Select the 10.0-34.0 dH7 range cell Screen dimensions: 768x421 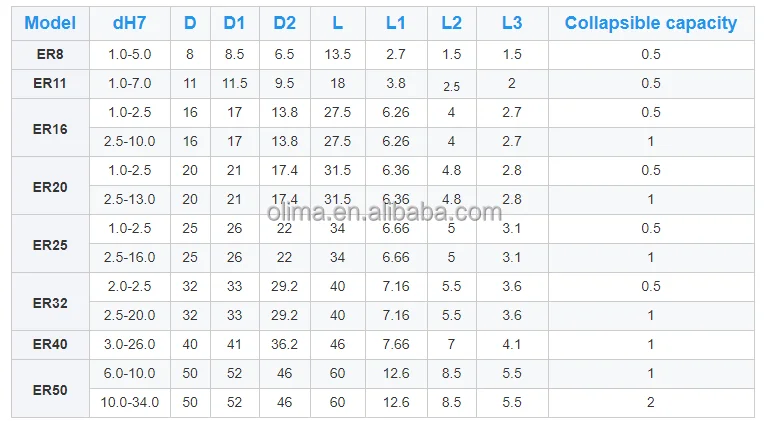tap(129, 402)
